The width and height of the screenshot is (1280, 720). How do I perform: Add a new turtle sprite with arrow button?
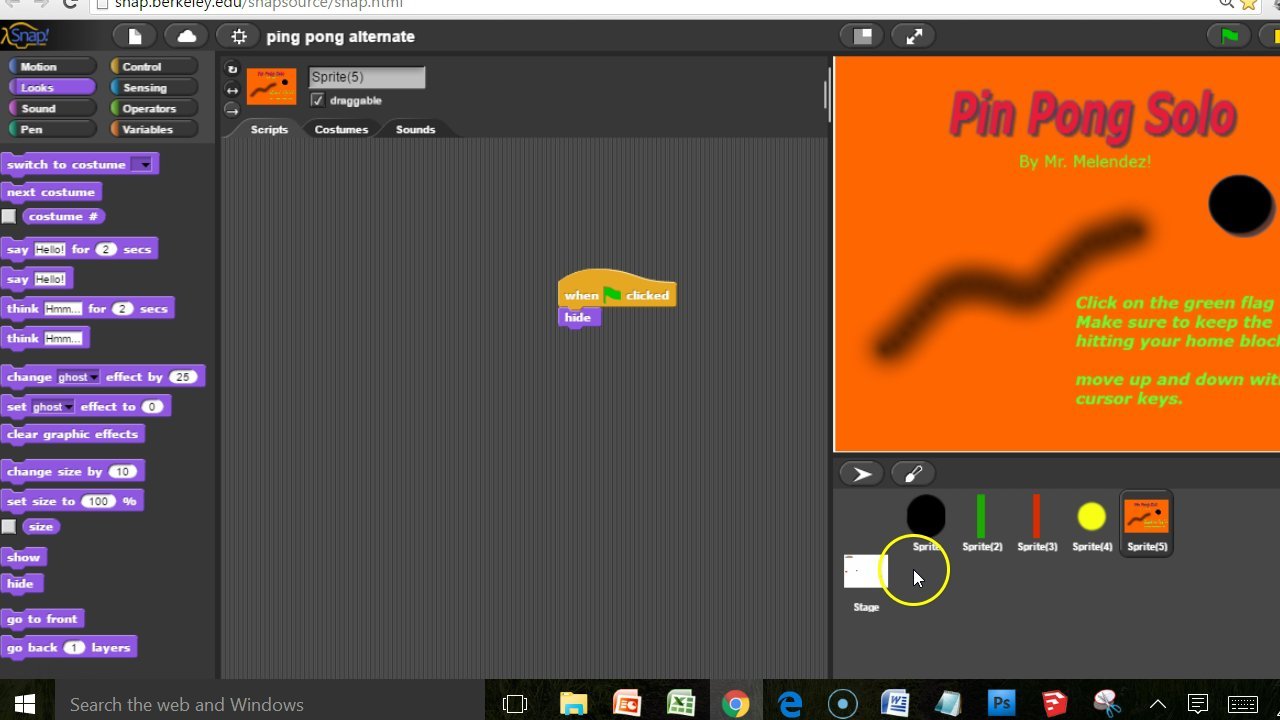pyautogui.click(x=860, y=472)
